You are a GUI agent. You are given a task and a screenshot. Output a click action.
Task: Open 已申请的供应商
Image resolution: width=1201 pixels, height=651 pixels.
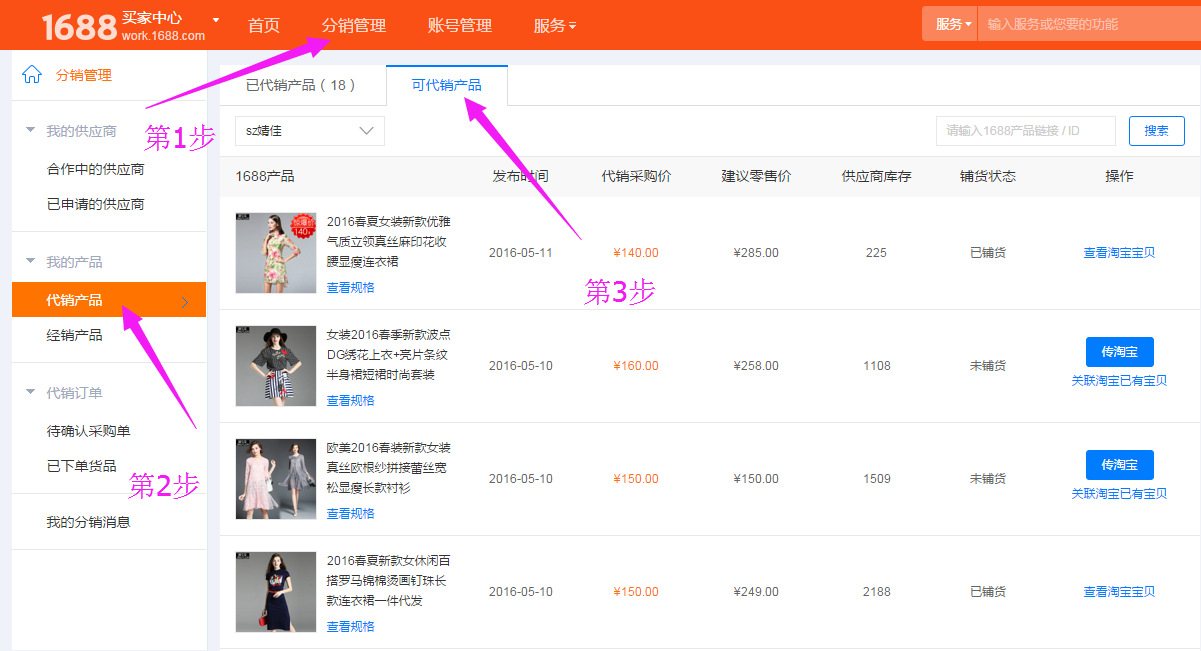coord(96,204)
